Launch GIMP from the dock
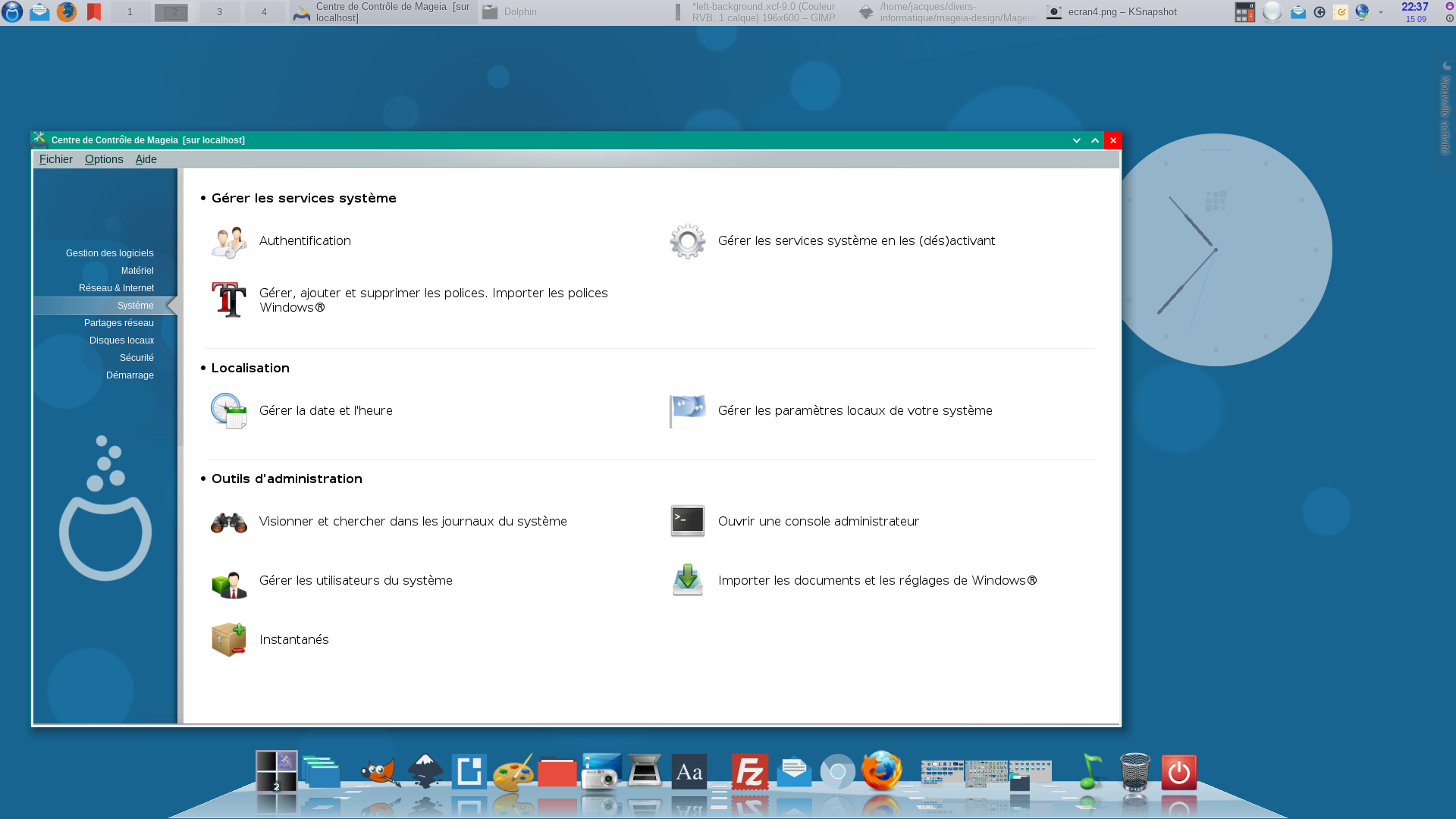 tap(380, 773)
